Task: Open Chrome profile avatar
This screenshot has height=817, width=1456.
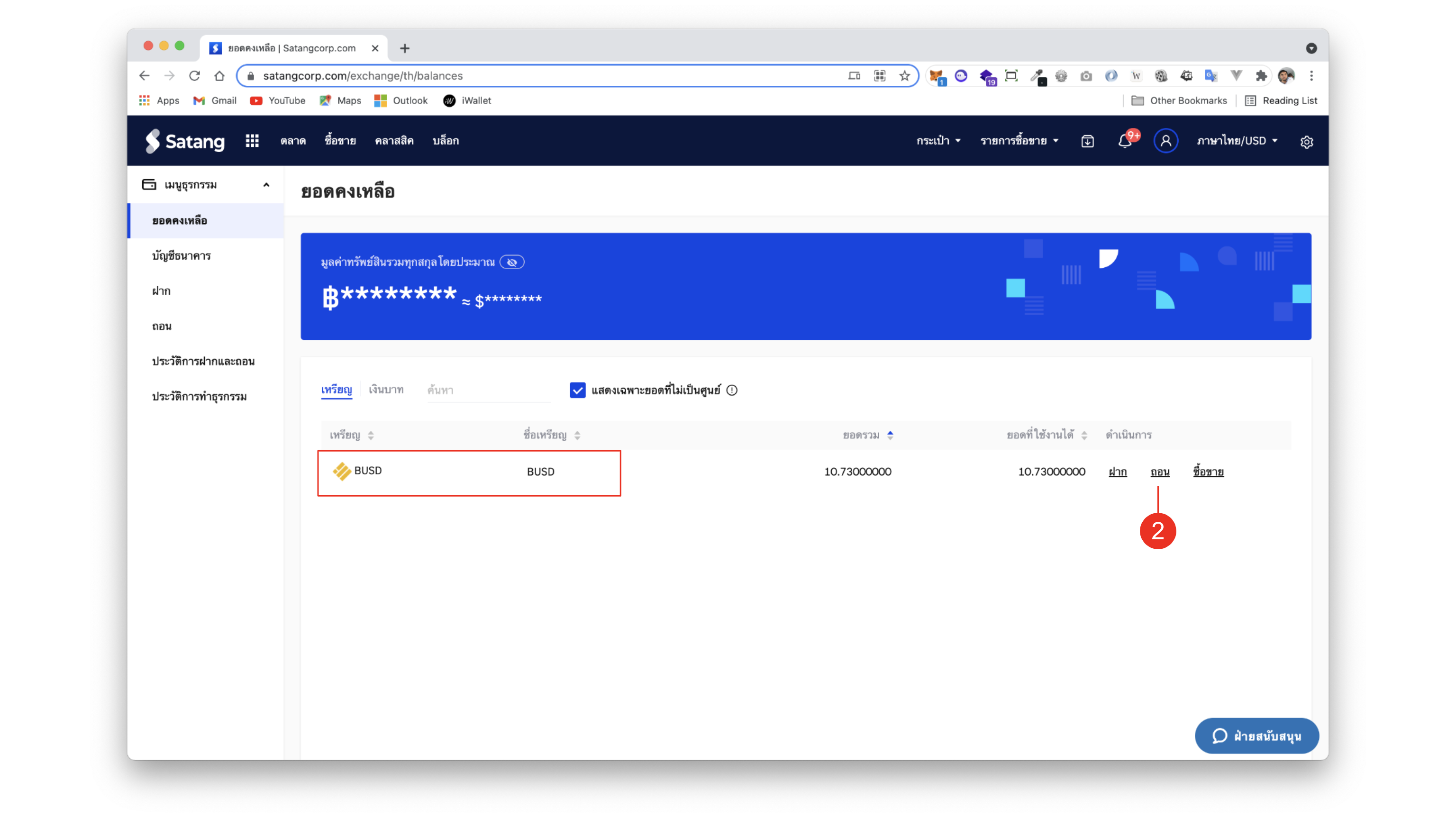Action: coord(1286,76)
